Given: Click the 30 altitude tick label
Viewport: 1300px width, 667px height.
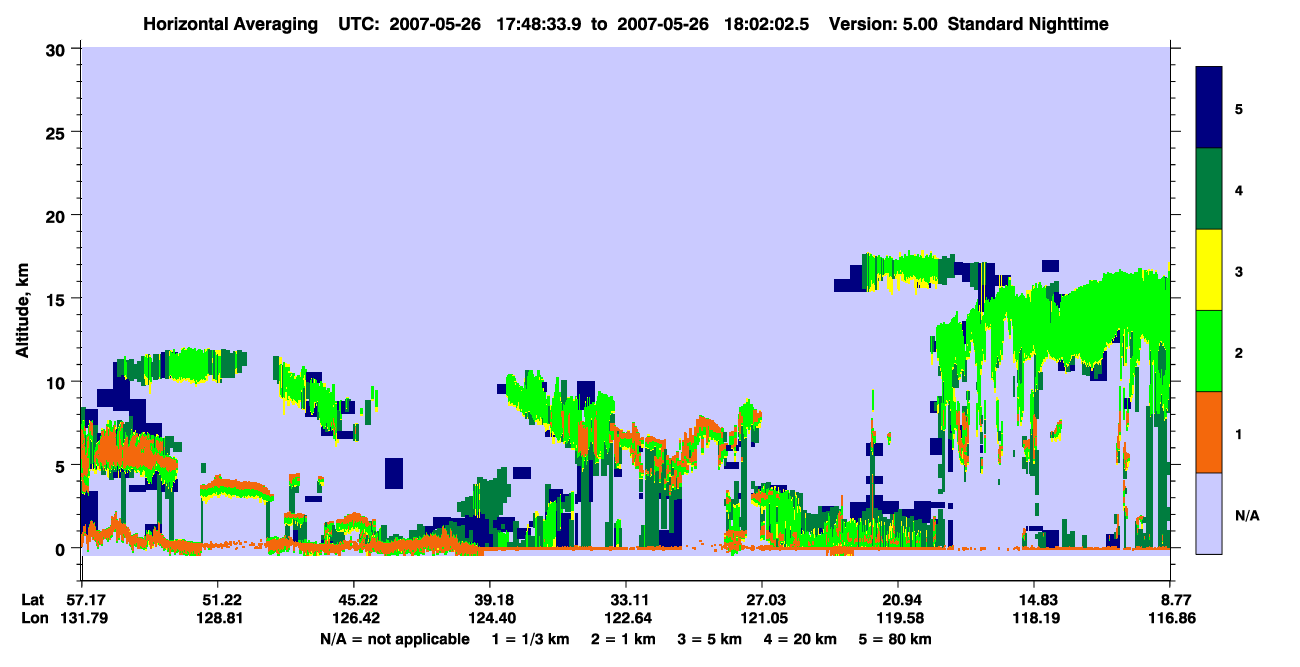Looking at the screenshot, I should (x=58, y=49).
